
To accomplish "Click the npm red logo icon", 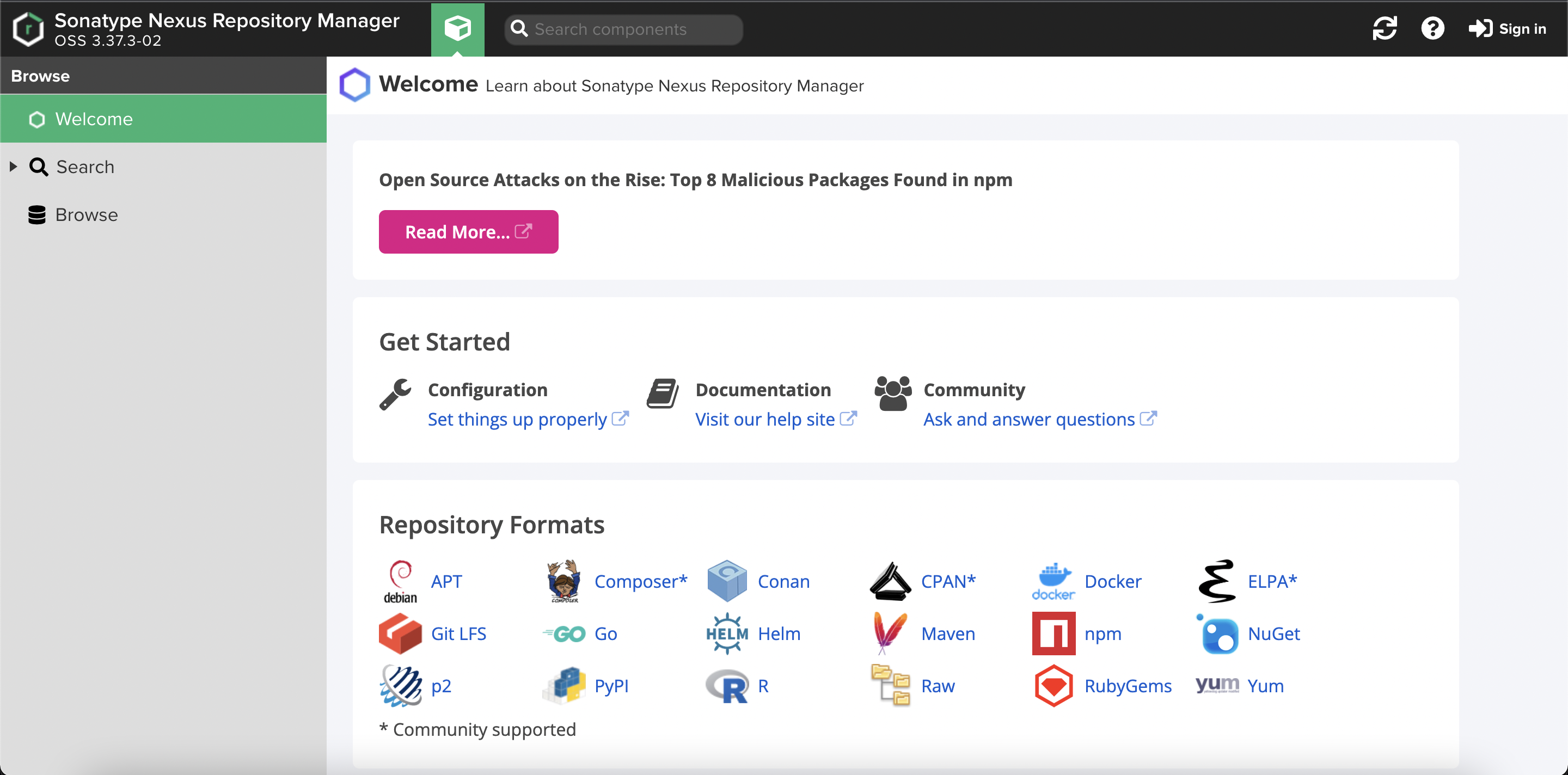I will click(x=1053, y=633).
